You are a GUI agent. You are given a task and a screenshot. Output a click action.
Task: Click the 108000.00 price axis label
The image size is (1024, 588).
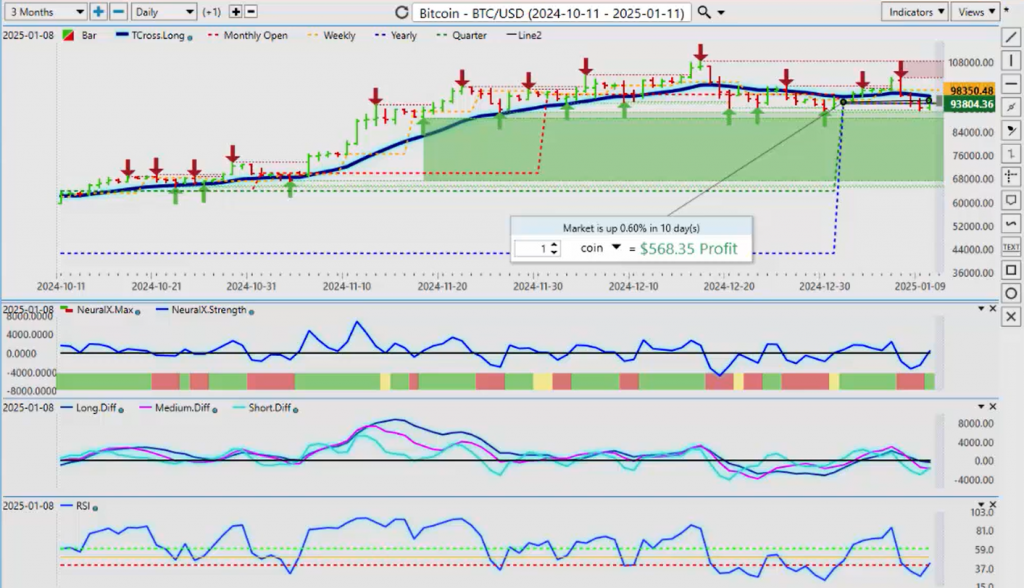coord(971,63)
